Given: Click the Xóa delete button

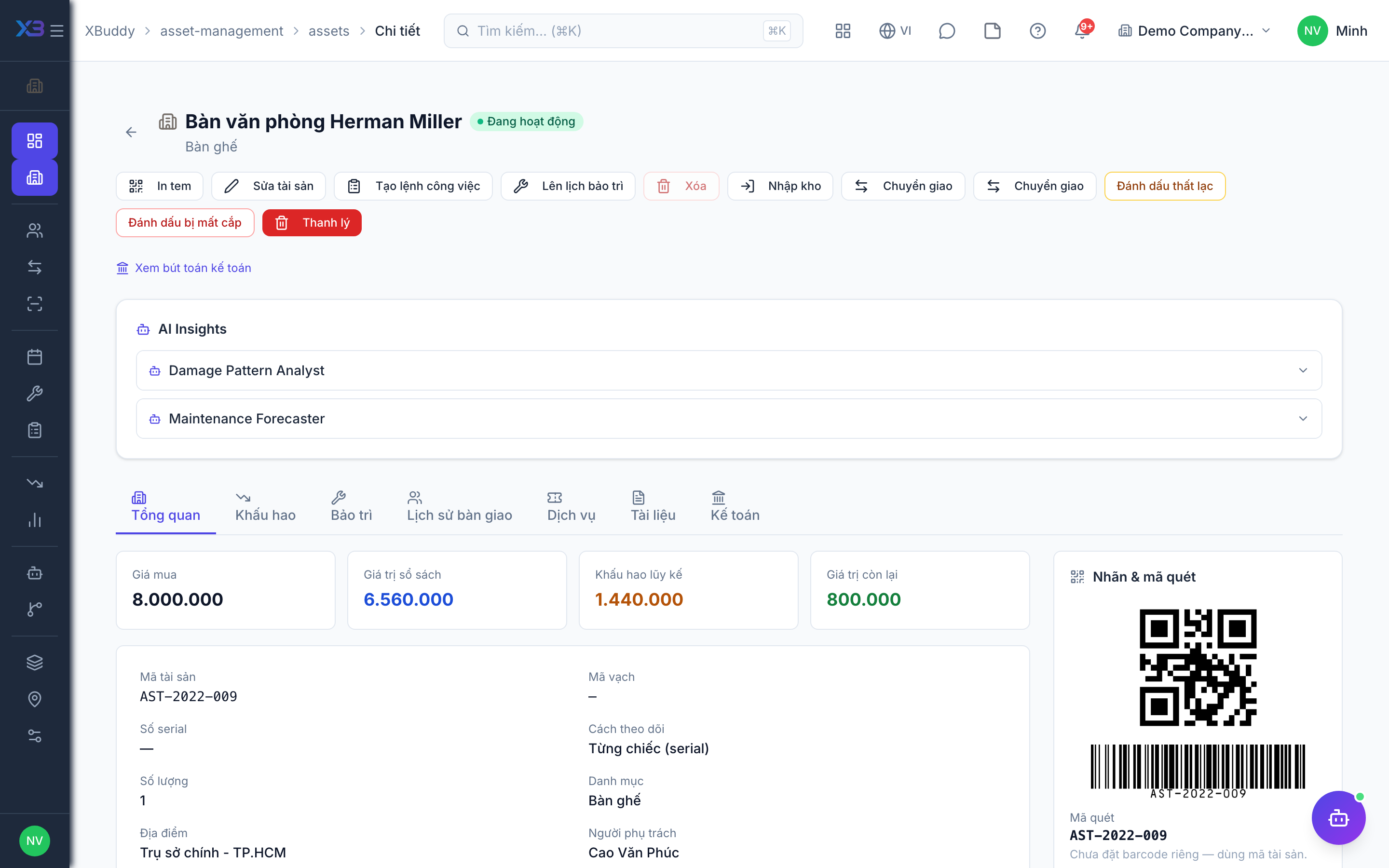Looking at the screenshot, I should [x=681, y=186].
